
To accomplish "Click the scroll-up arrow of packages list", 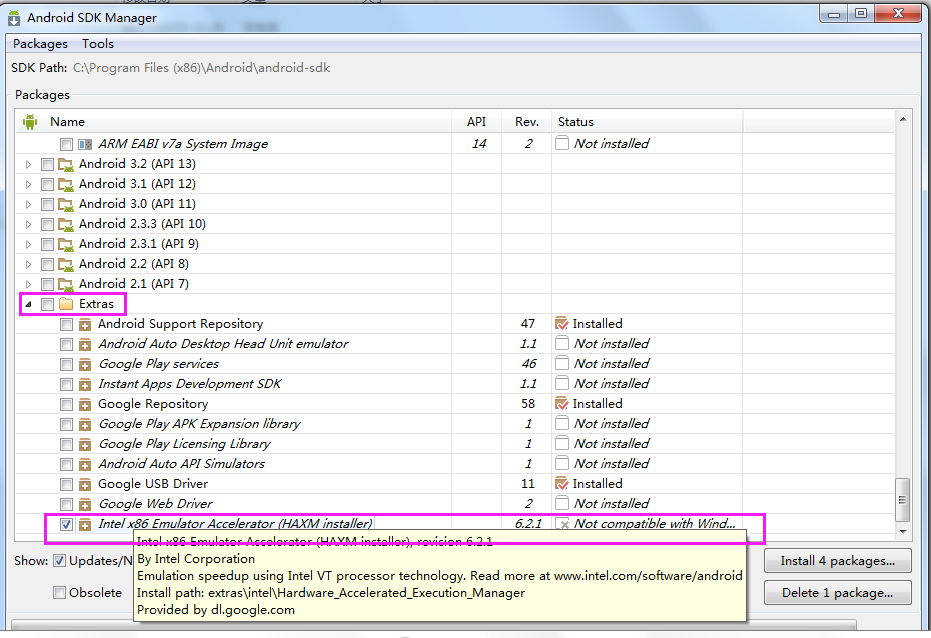I will tap(902, 119).
